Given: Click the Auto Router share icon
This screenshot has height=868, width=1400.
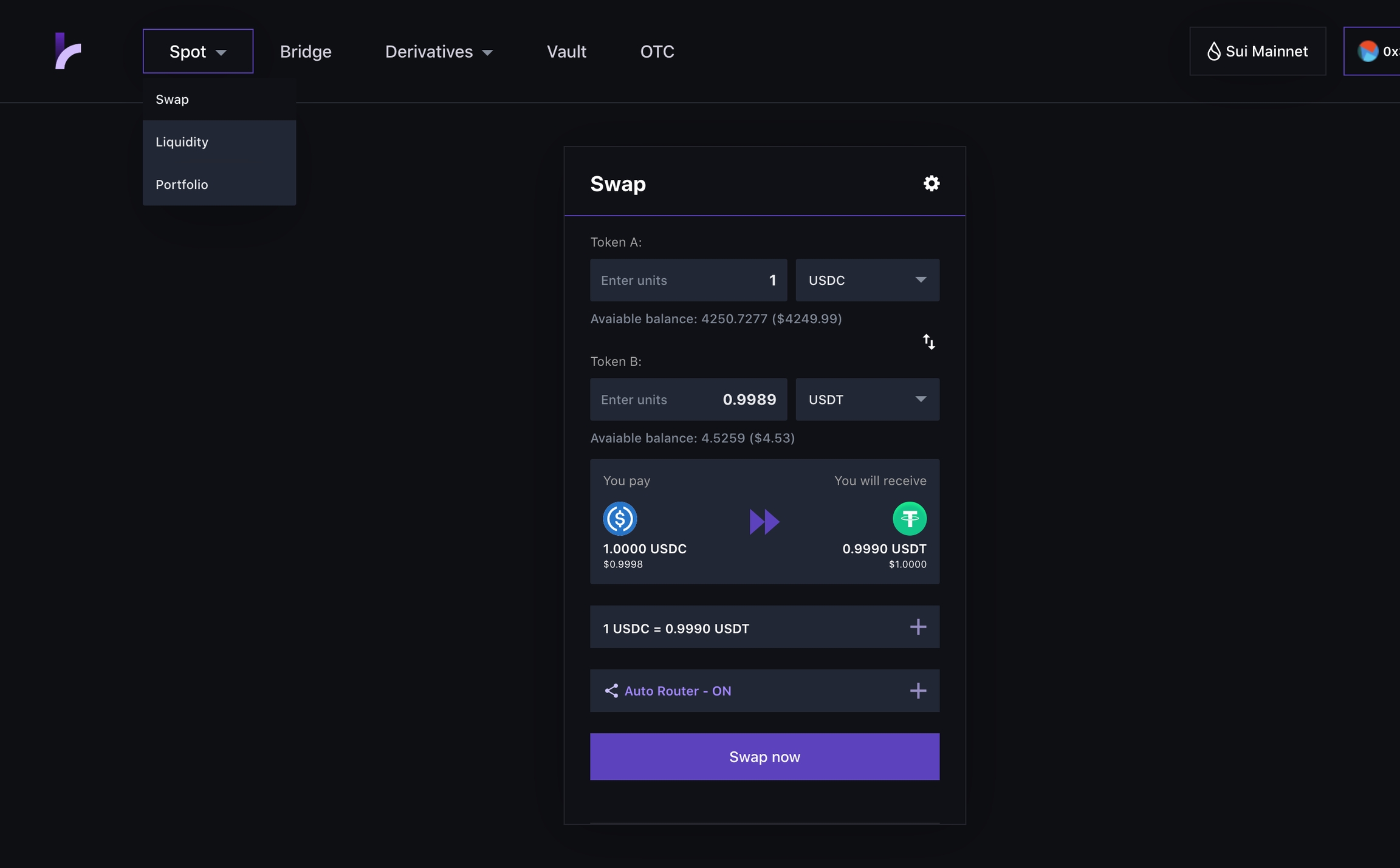Looking at the screenshot, I should coord(611,691).
